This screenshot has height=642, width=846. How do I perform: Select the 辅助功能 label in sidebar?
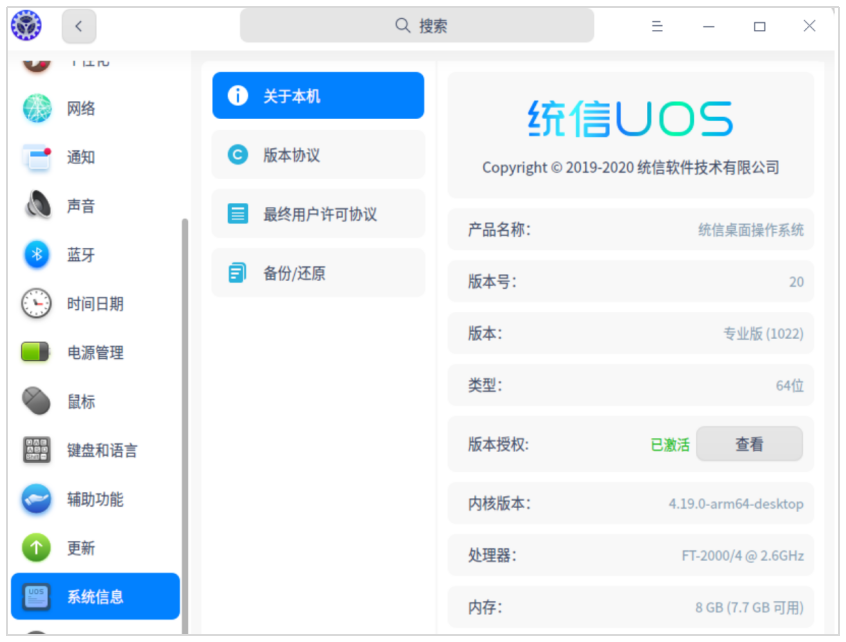[95, 499]
